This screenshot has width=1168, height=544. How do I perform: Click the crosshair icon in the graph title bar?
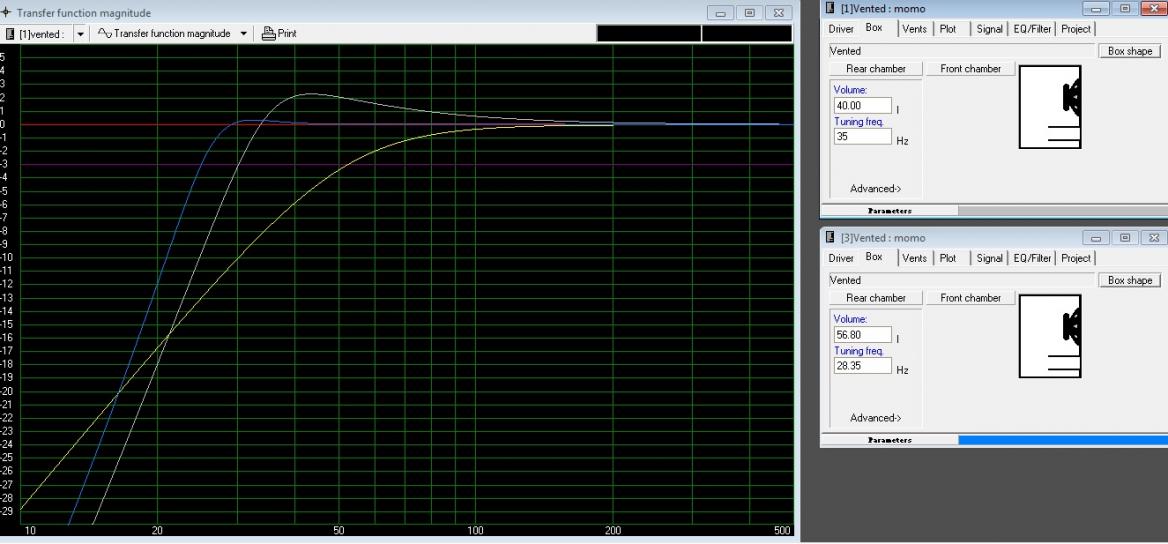8,13
